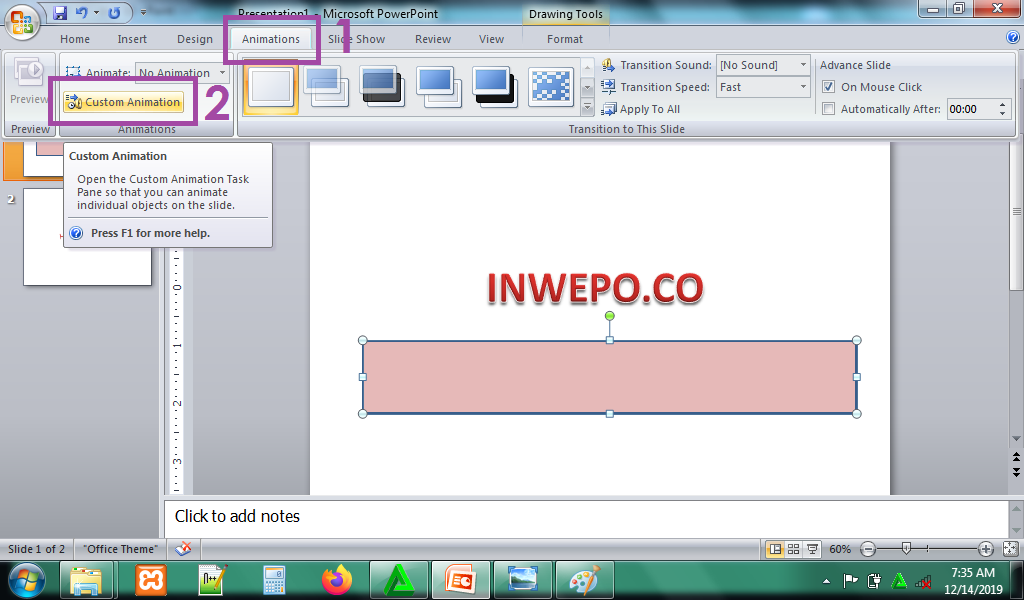This screenshot has height=600, width=1024.
Task: Start Slide Show view from status bar
Action: coord(812,549)
